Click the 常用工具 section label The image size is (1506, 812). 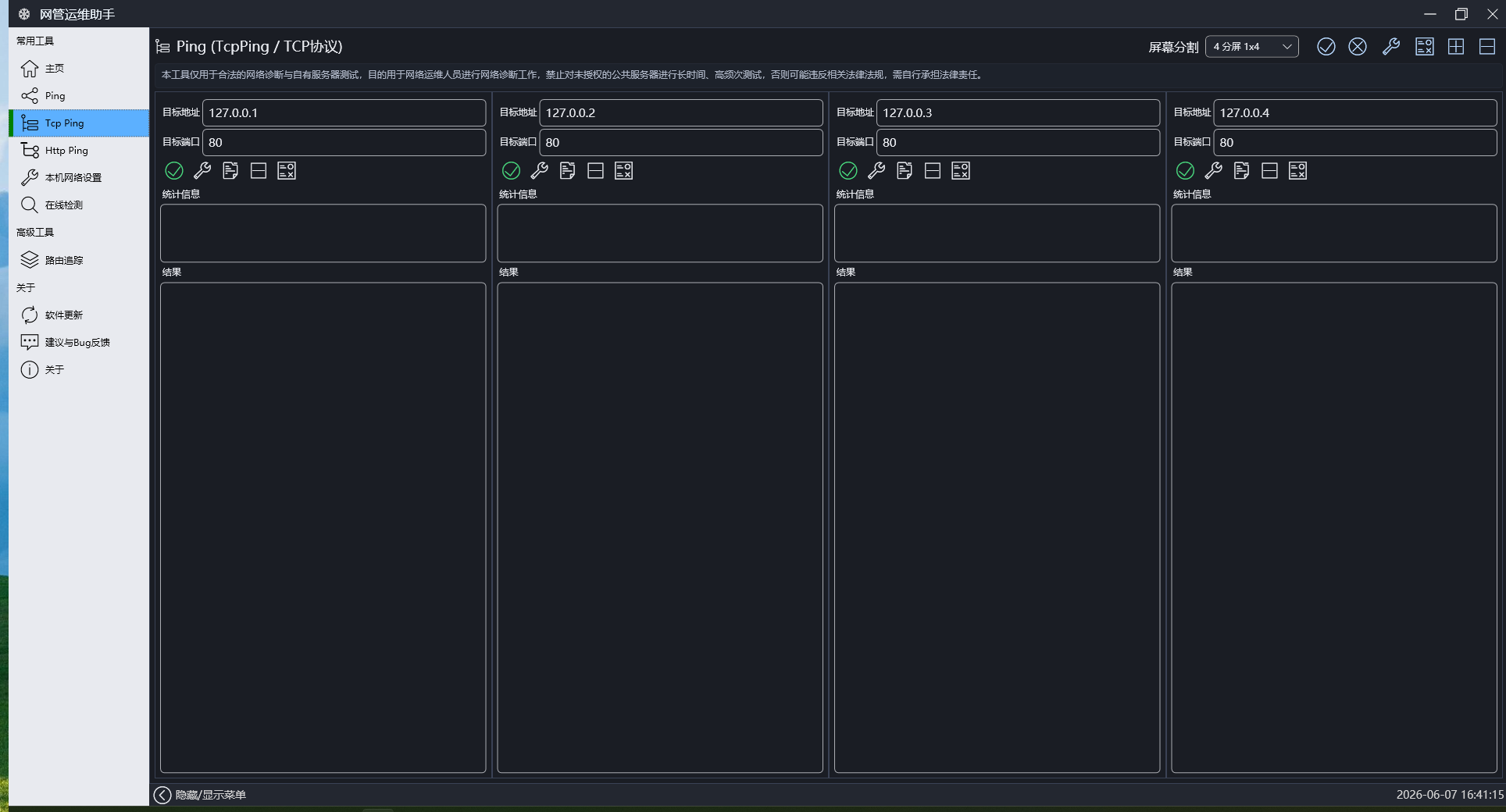35,41
